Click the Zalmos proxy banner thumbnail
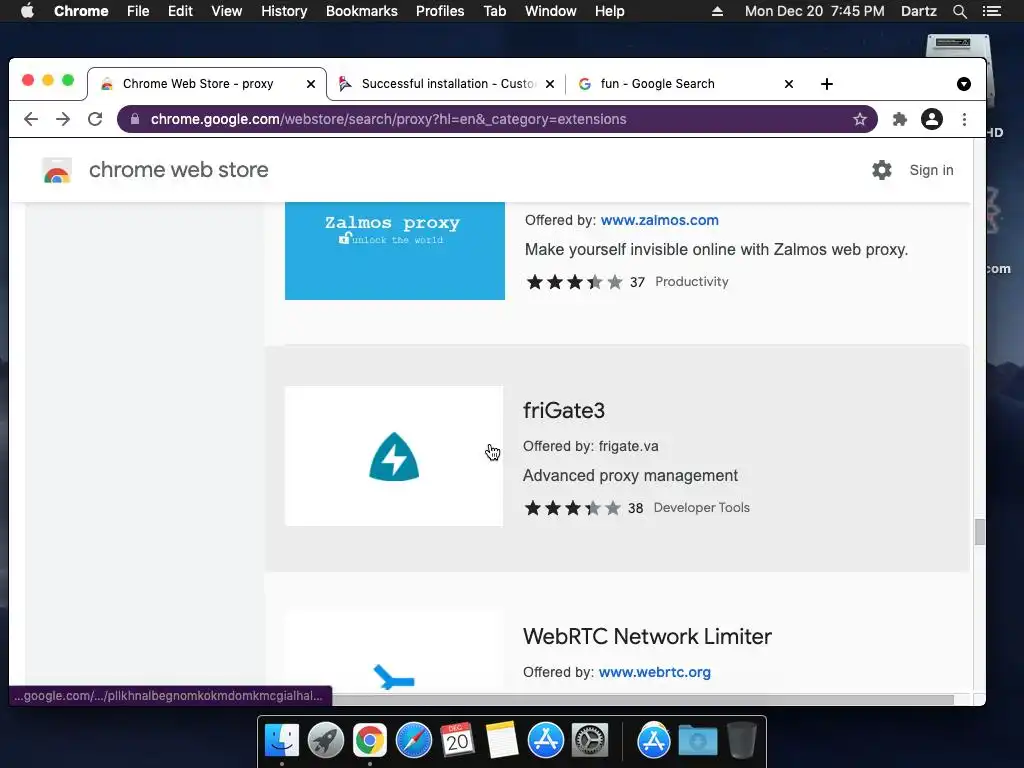The height and width of the screenshot is (768, 1024). pos(394,251)
